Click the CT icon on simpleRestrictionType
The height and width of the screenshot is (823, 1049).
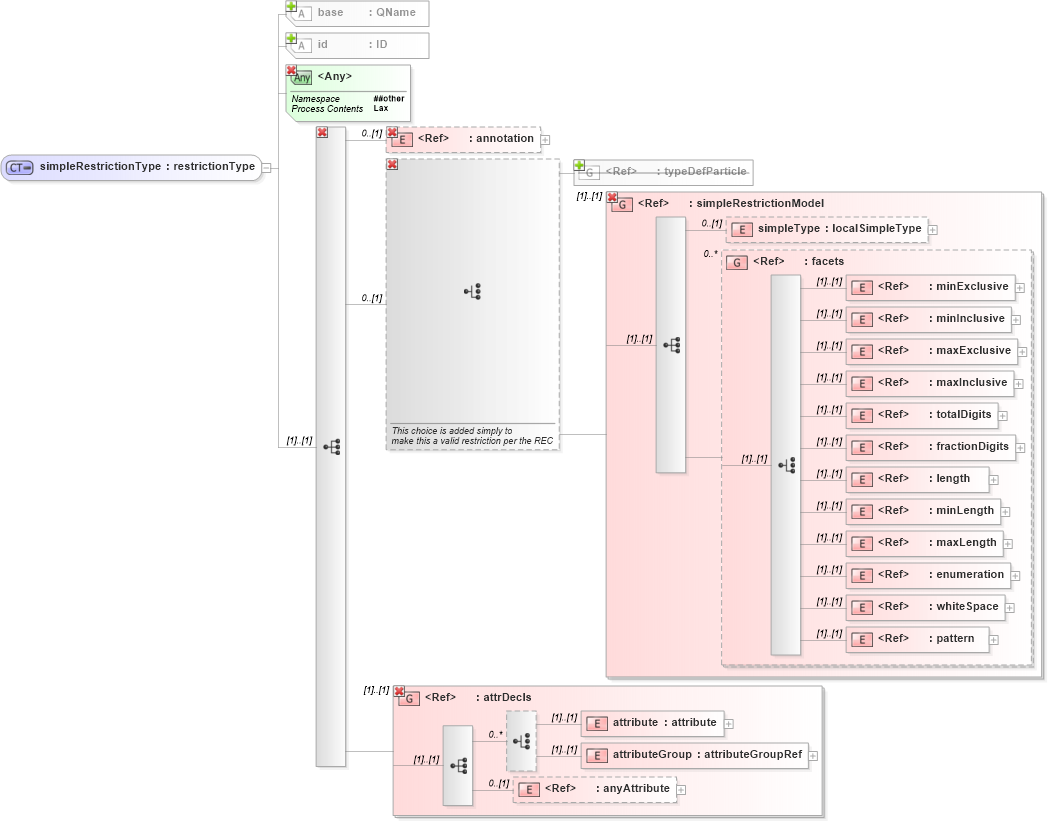[x=18, y=166]
